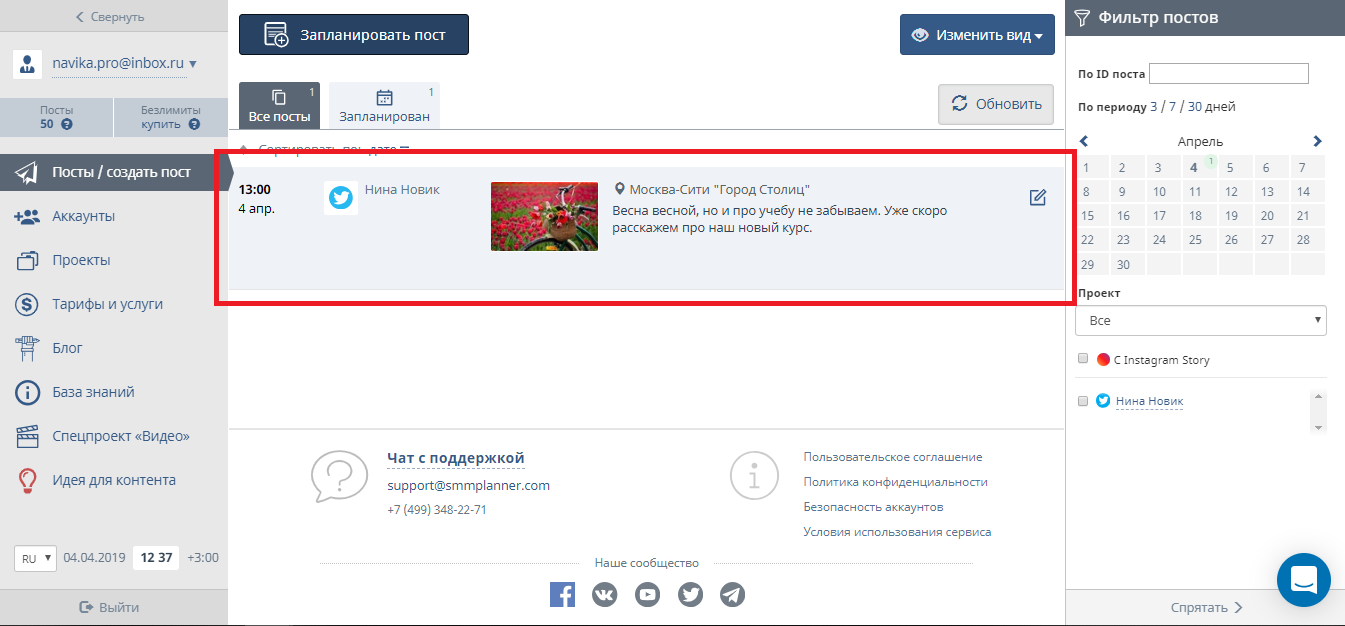This screenshot has height=626, width=1345.
Task: Click the previous month arrow in calendar
Action: 1084,142
